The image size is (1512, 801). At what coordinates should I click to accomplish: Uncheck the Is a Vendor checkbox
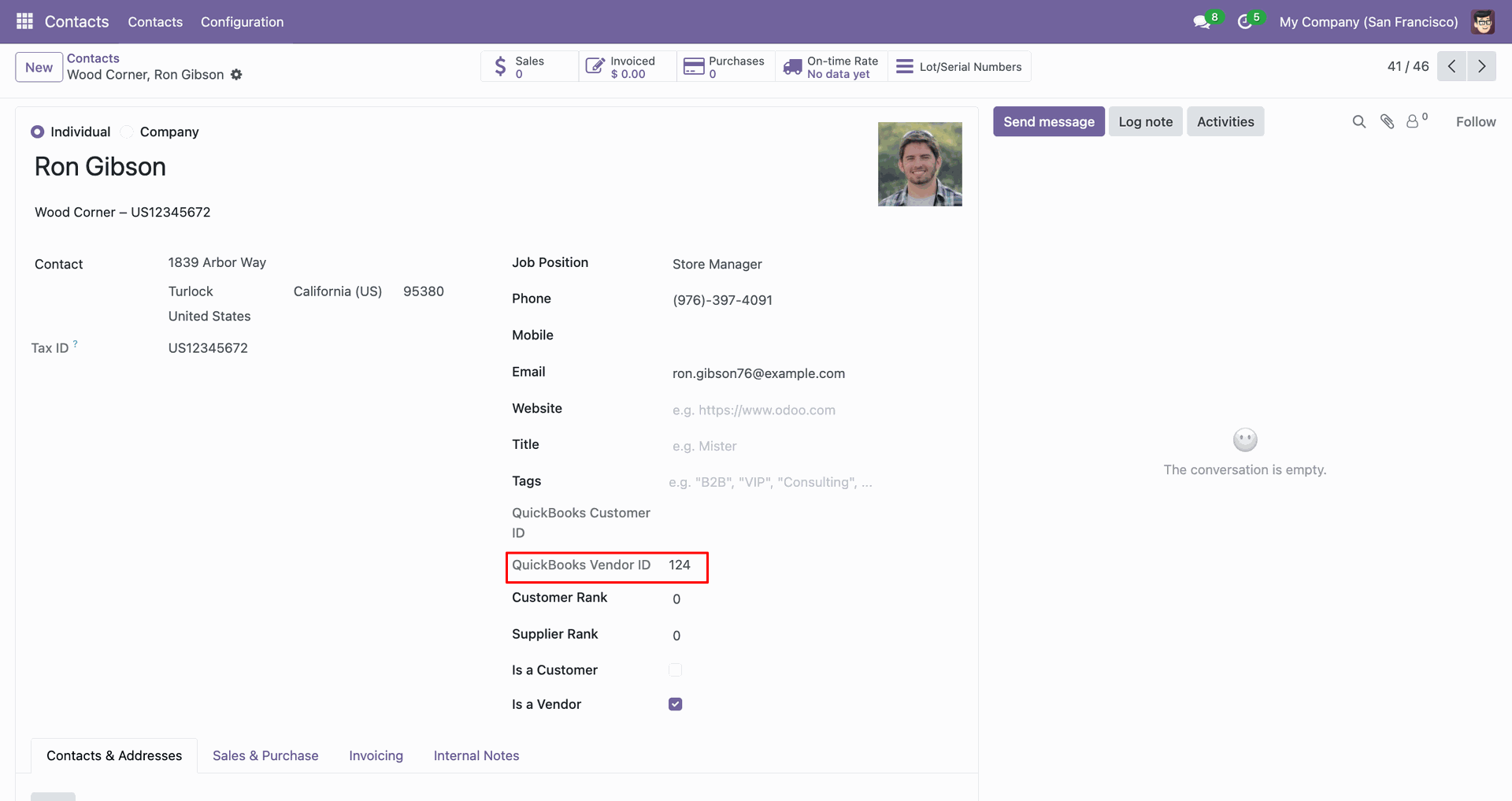(675, 704)
